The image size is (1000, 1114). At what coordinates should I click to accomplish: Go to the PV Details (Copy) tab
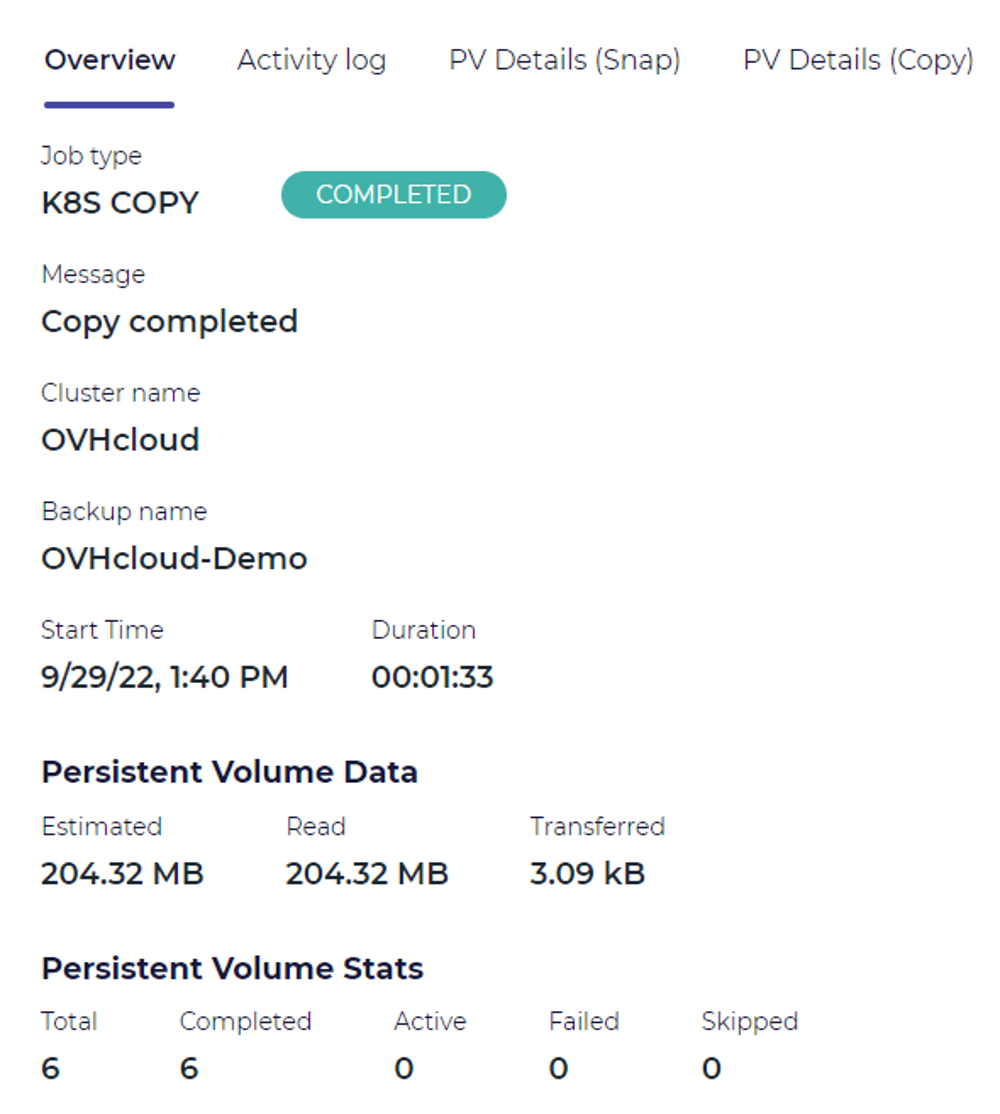(x=857, y=60)
